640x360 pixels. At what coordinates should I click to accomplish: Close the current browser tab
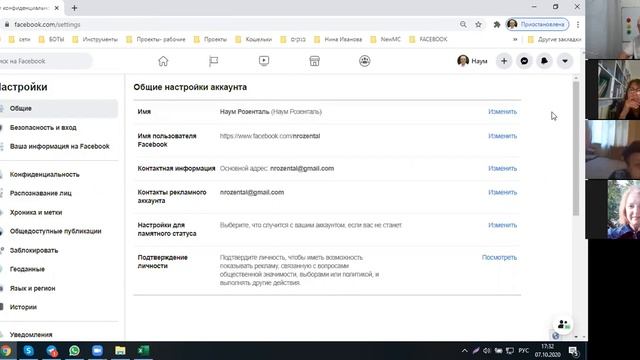pyautogui.click(x=57, y=8)
